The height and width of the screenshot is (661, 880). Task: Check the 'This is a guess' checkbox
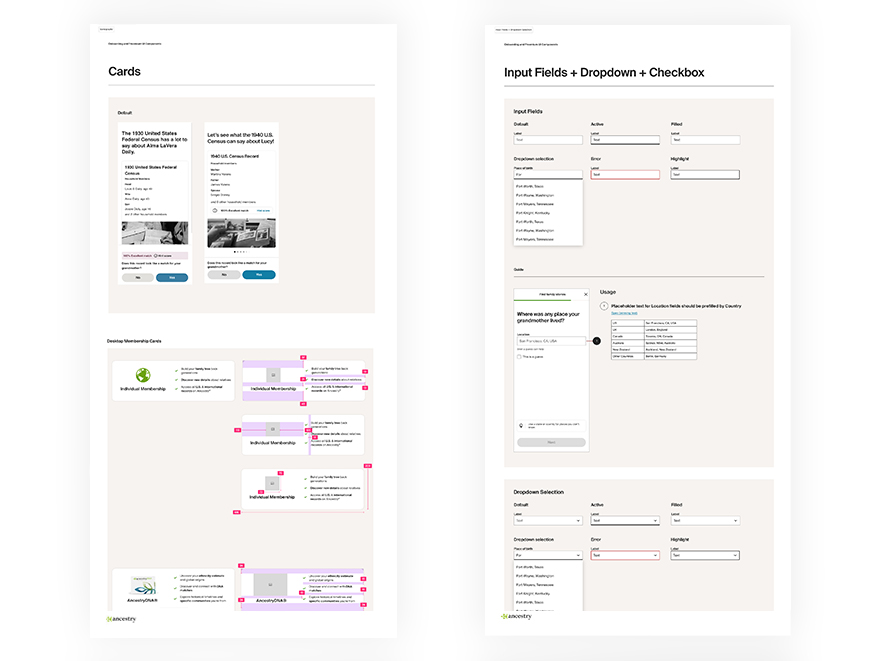(520, 356)
